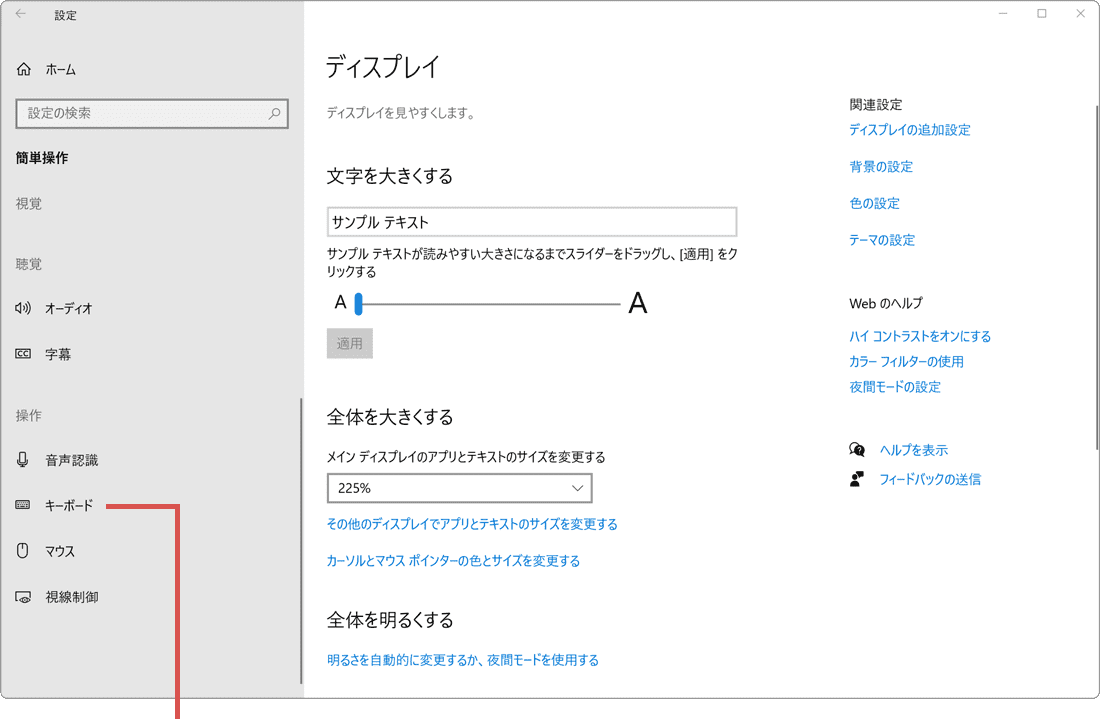
Task: Open 字幕 settings via the CC icon
Action: [x=21, y=353]
